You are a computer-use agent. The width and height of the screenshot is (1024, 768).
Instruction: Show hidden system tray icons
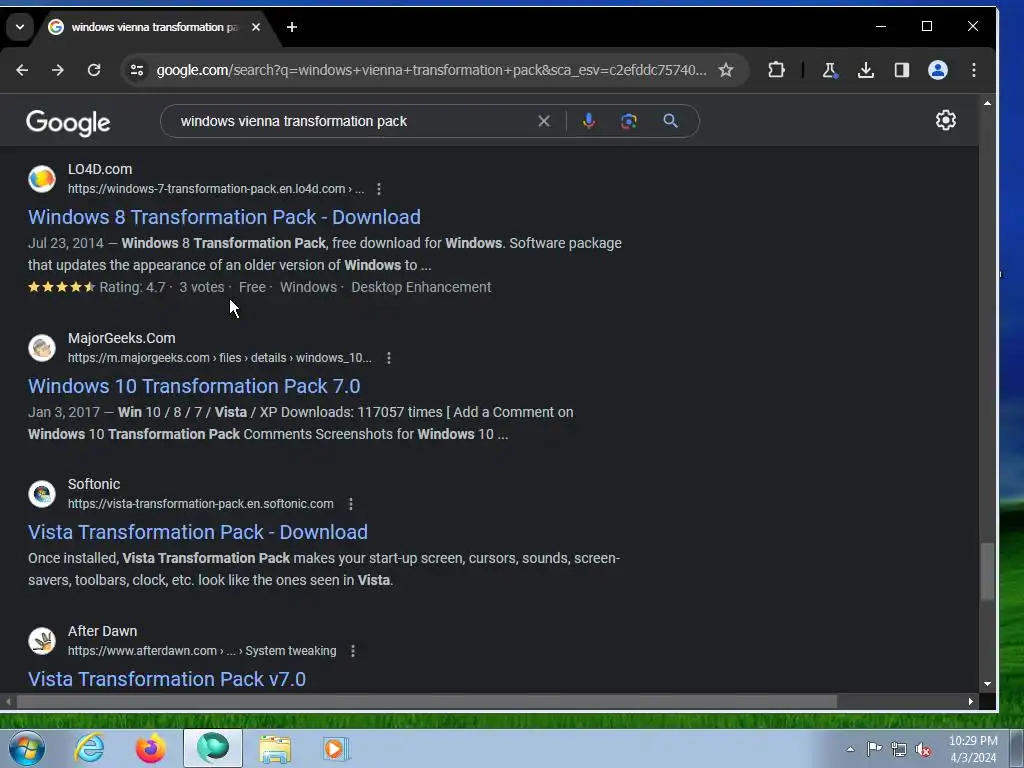(850, 749)
